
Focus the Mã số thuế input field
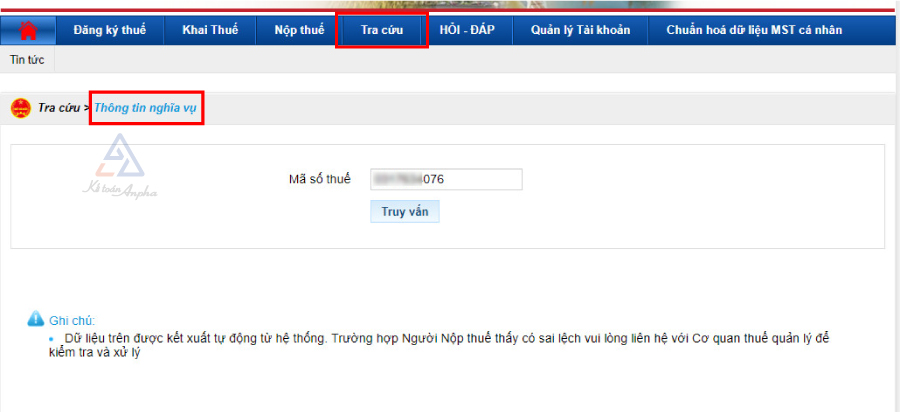click(446, 179)
